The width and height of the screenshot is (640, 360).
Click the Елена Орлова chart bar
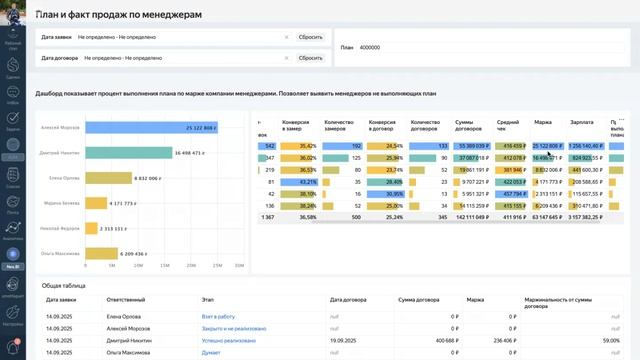click(x=109, y=178)
